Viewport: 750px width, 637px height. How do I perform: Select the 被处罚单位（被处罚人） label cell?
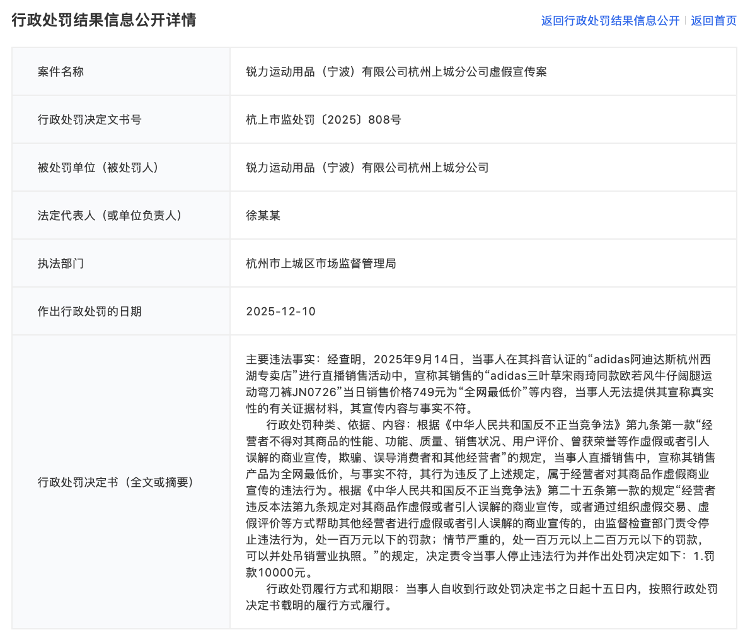(x=98, y=167)
